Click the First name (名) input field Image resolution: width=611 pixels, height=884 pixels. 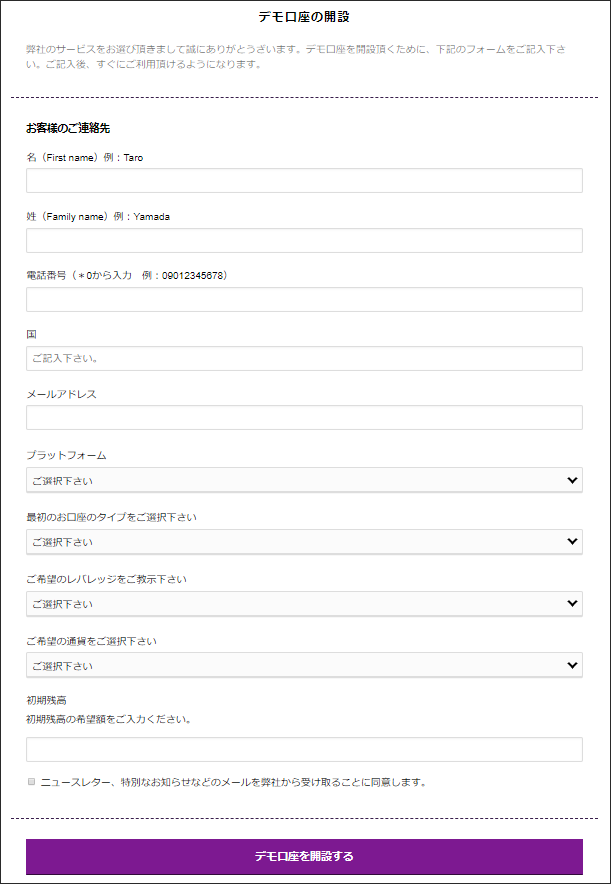[x=304, y=180]
